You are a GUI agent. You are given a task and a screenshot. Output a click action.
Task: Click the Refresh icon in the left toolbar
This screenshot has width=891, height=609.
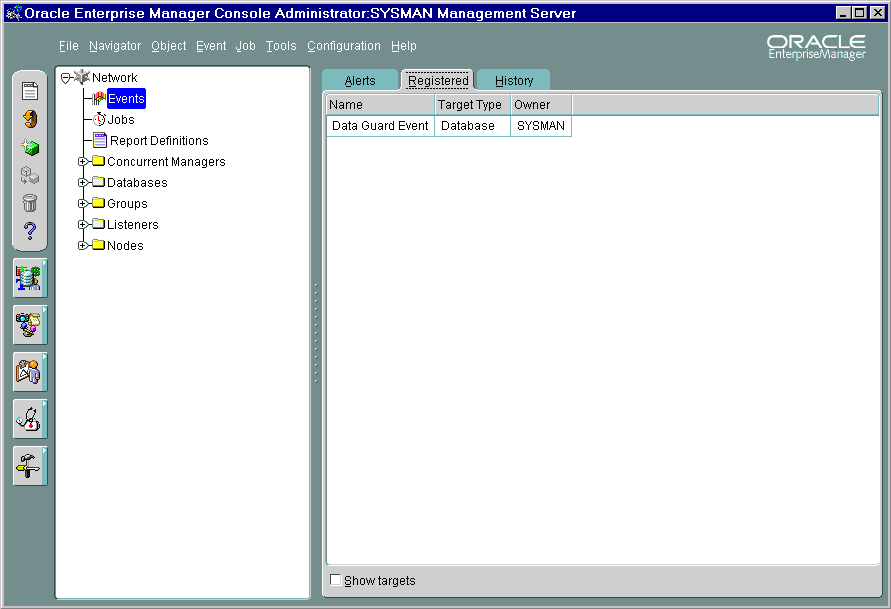coord(30,119)
